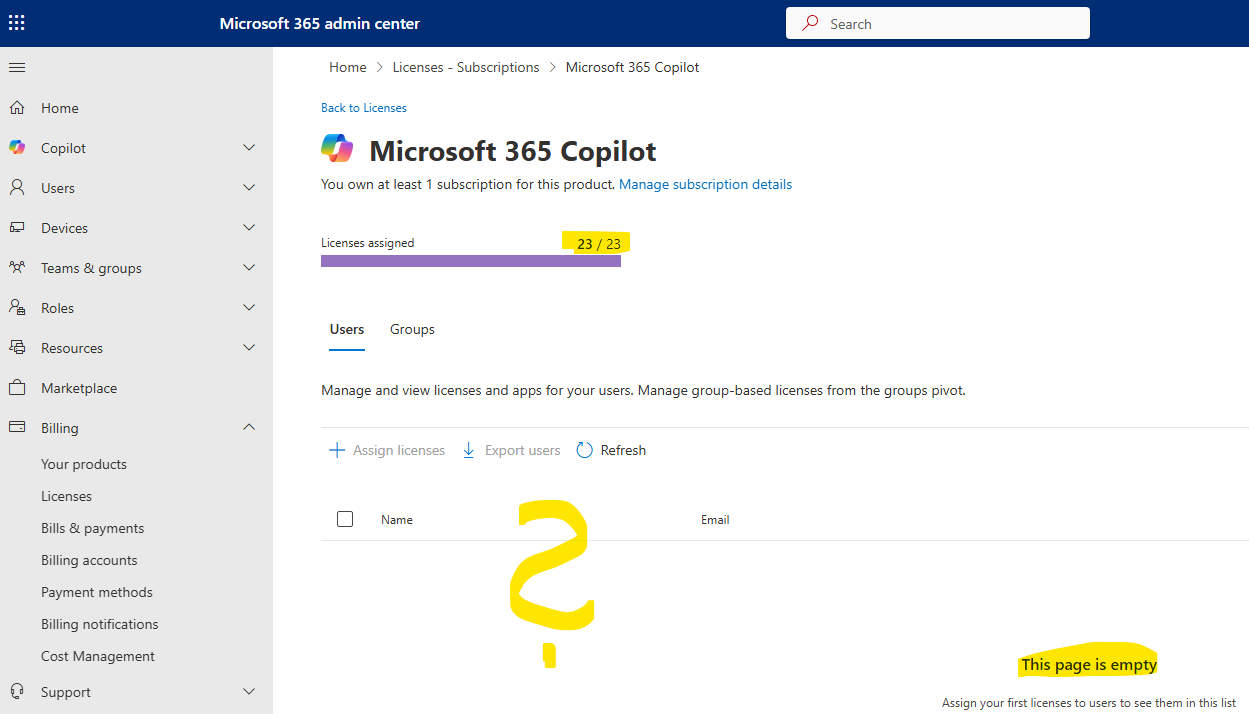The width and height of the screenshot is (1249, 714).
Task: Switch to the Groups tab
Action: tap(412, 329)
